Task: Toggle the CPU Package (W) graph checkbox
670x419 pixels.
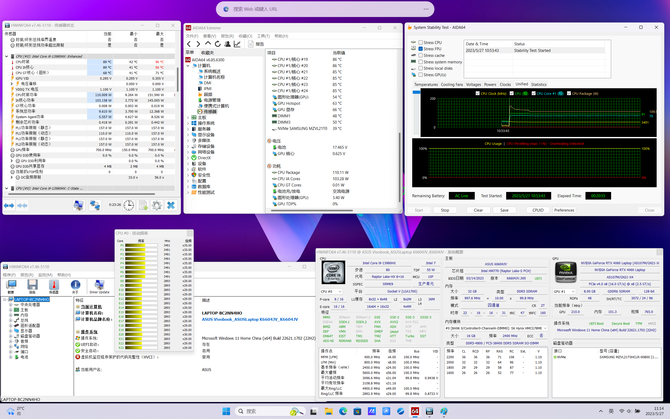Action: [x=568, y=93]
